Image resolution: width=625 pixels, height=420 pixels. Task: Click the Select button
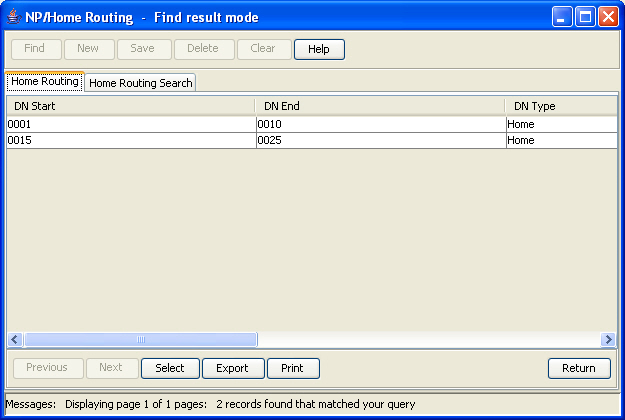pos(170,368)
